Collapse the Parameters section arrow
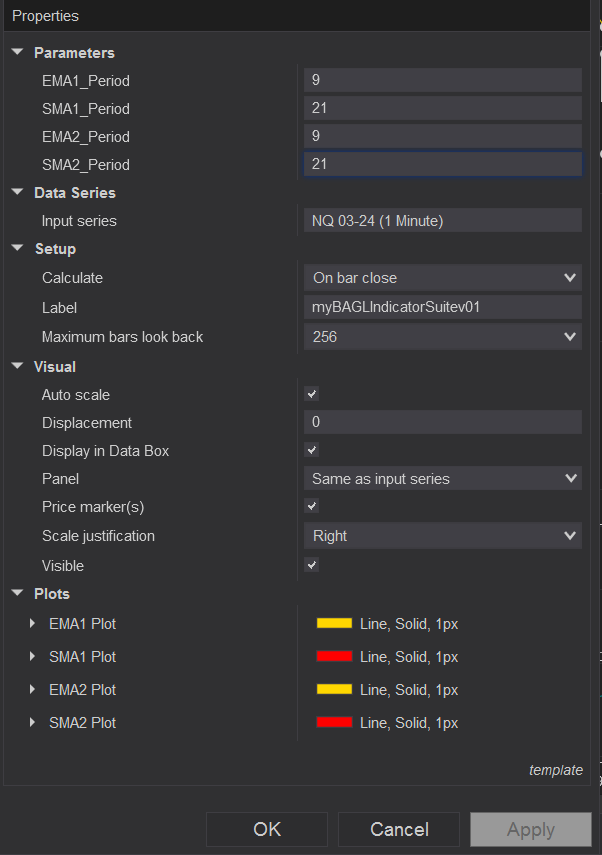 (x=17, y=53)
